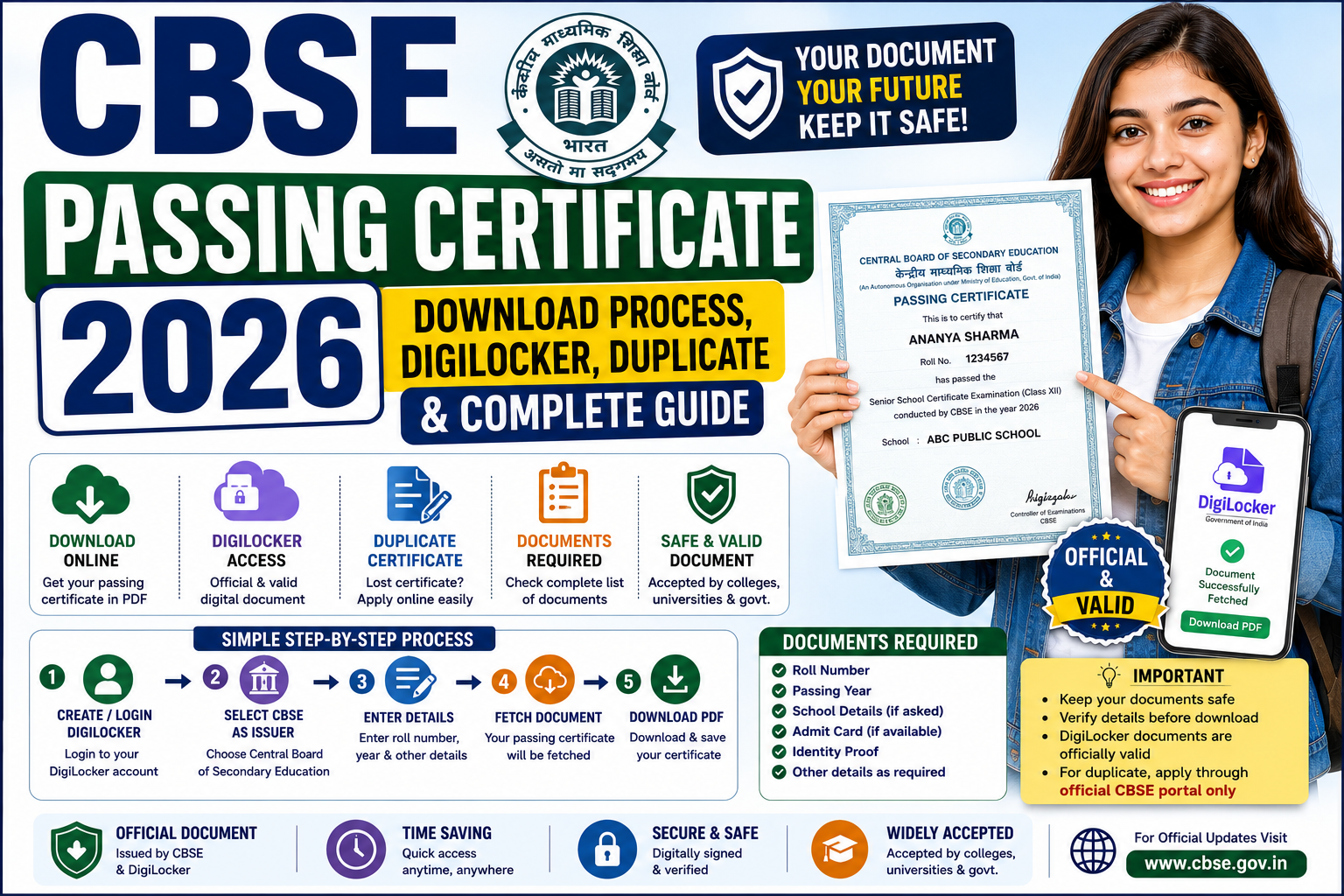Viewport: 1344px width, 896px height.
Task: Click the Controller of Examinations signature on certificate
Action: pos(1049,498)
